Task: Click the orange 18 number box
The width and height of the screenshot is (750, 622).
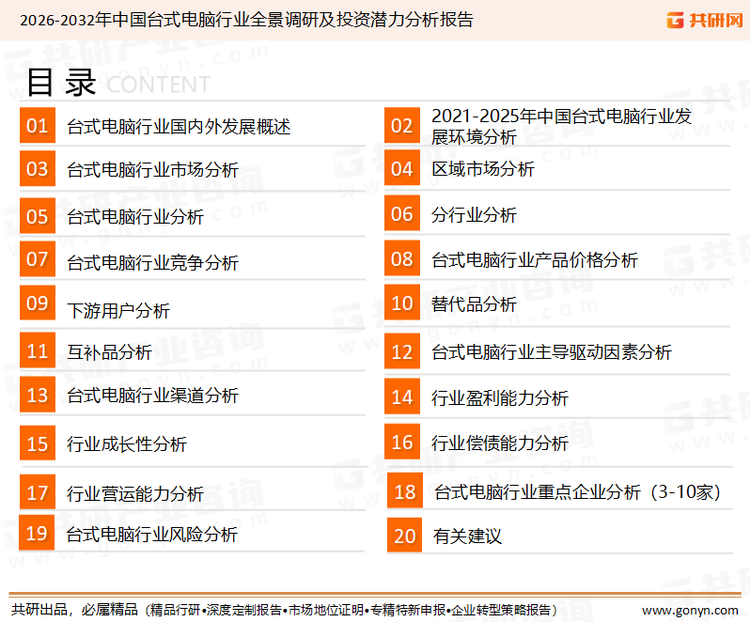Action: 405,491
